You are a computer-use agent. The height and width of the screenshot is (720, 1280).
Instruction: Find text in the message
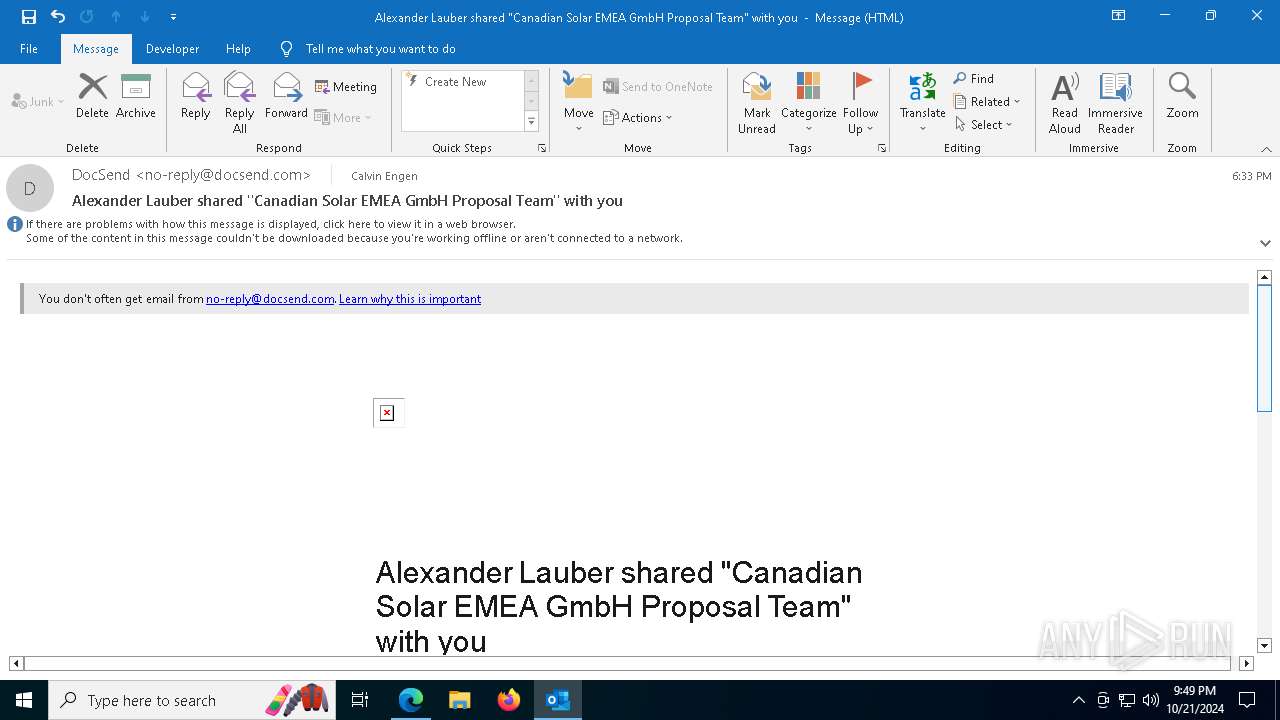(974, 79)
